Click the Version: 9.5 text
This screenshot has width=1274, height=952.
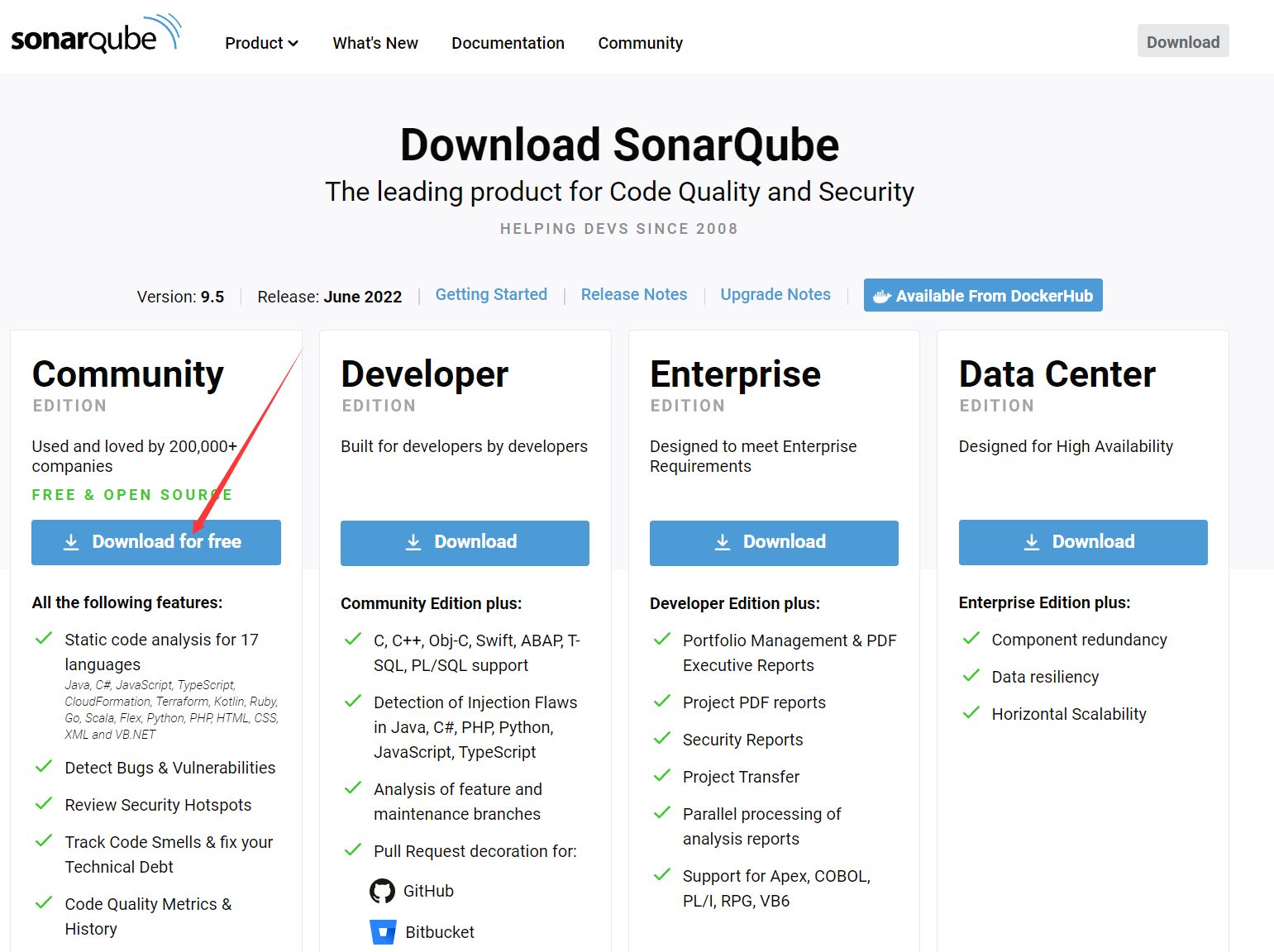(x=180, y=297)
